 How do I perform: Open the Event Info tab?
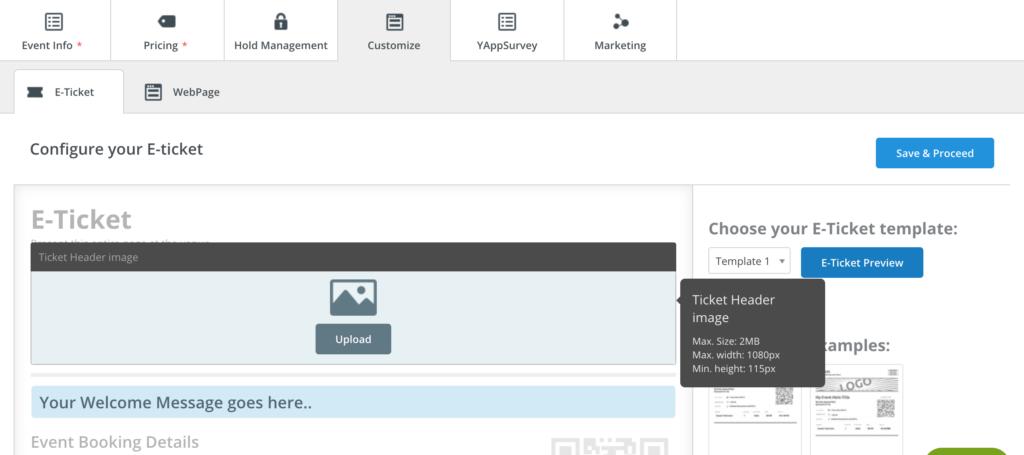tap(55, 30)
